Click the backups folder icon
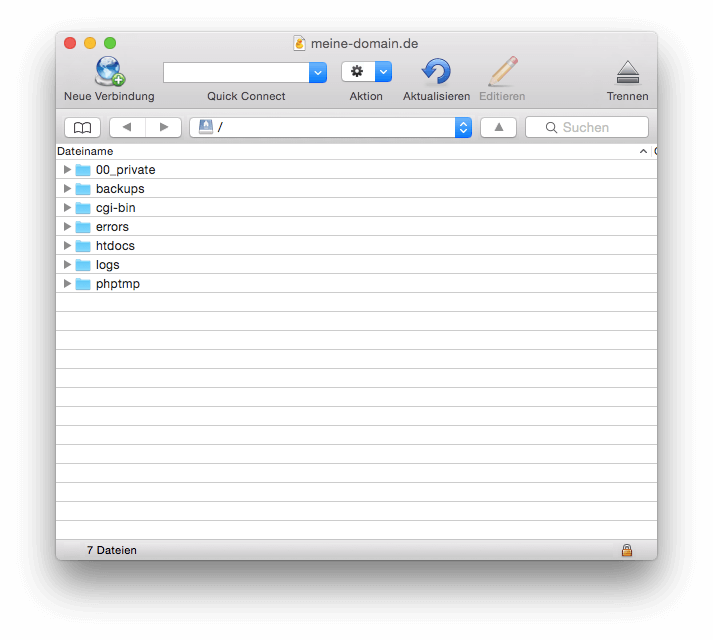 pyautogui.click(x=83, y=189)
